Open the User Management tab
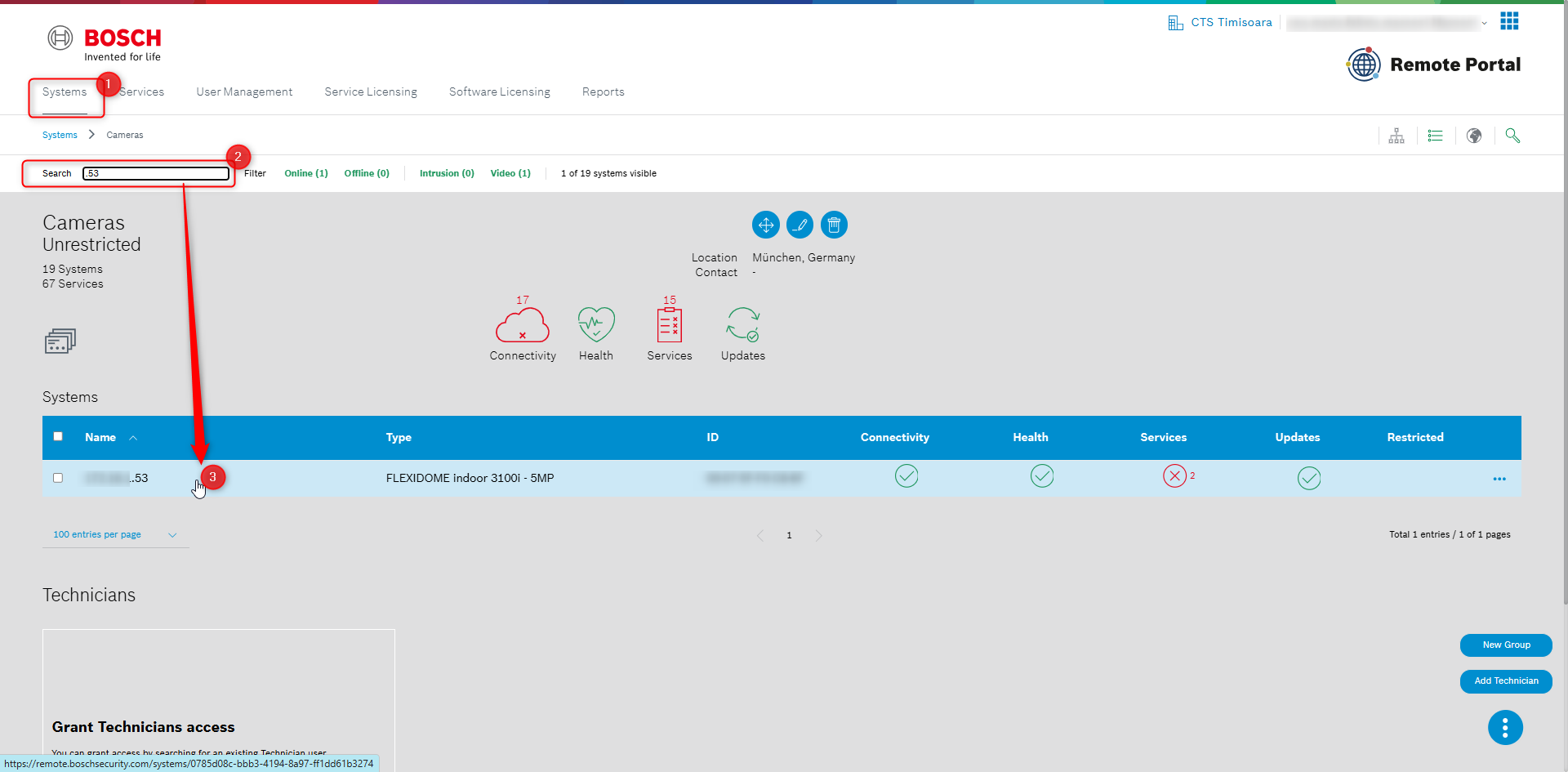This screenshot has height=772, width=1568. point(244,91)
